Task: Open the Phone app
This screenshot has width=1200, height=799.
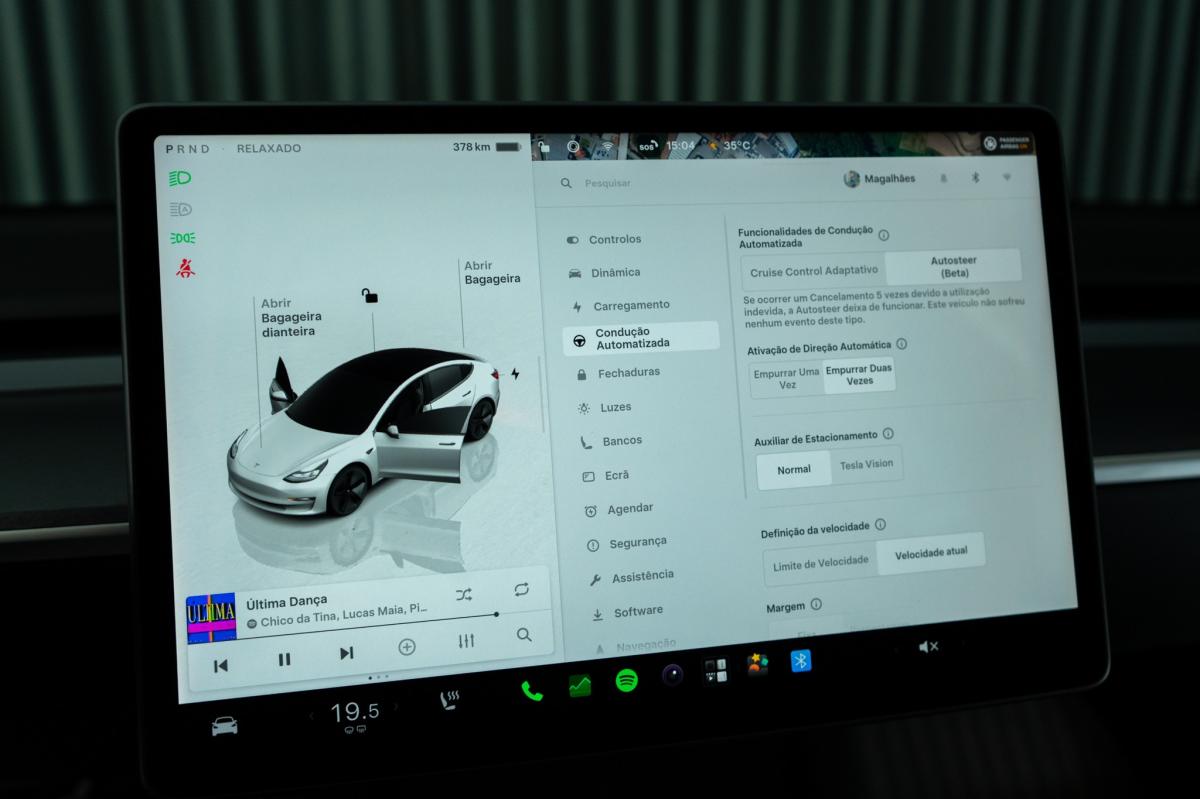Action: pyautogui.click(x=532, y=690)
